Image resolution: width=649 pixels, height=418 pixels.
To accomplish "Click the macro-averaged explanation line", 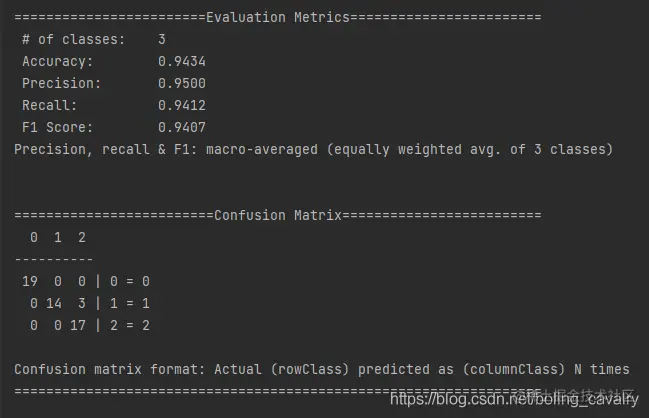I will pyautogui.click(x=313, y=149).
